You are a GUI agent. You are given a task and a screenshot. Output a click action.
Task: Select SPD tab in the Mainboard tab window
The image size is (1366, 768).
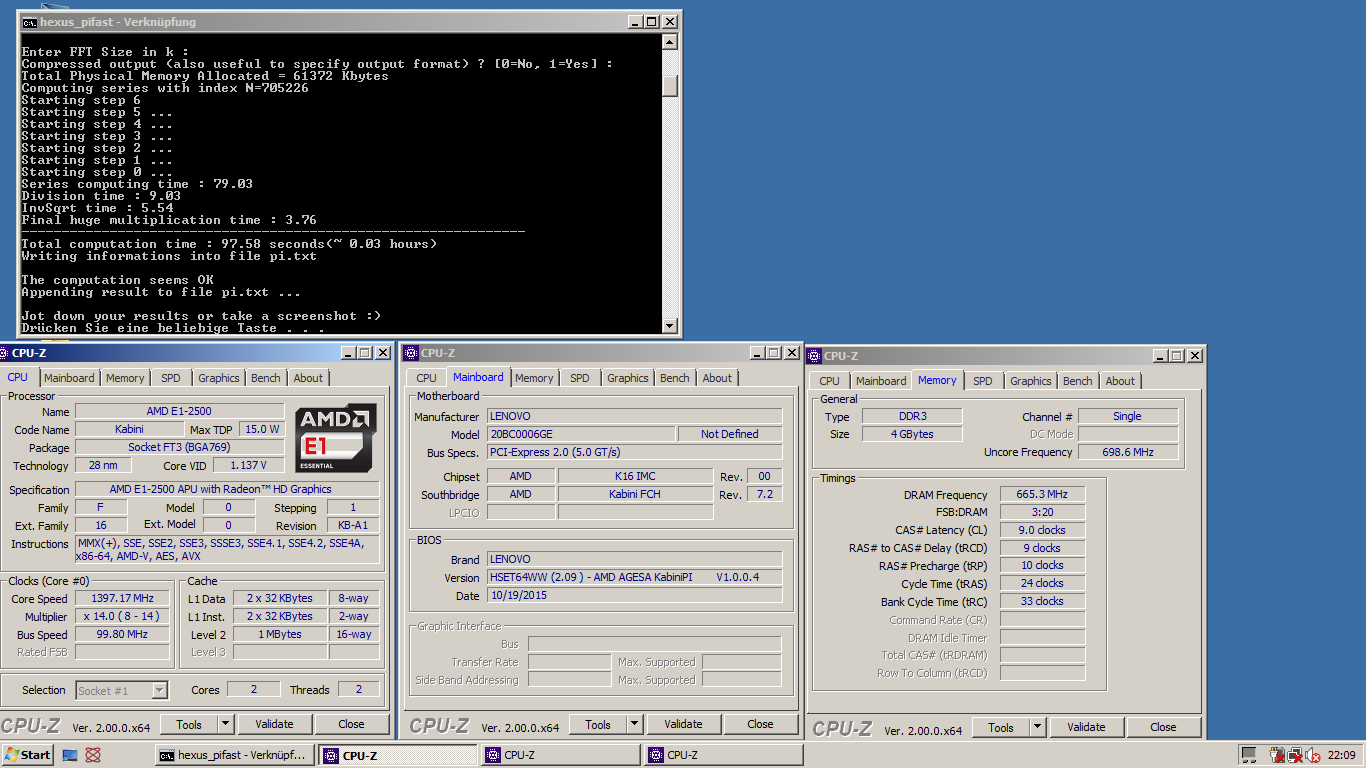tap(580, 378)
